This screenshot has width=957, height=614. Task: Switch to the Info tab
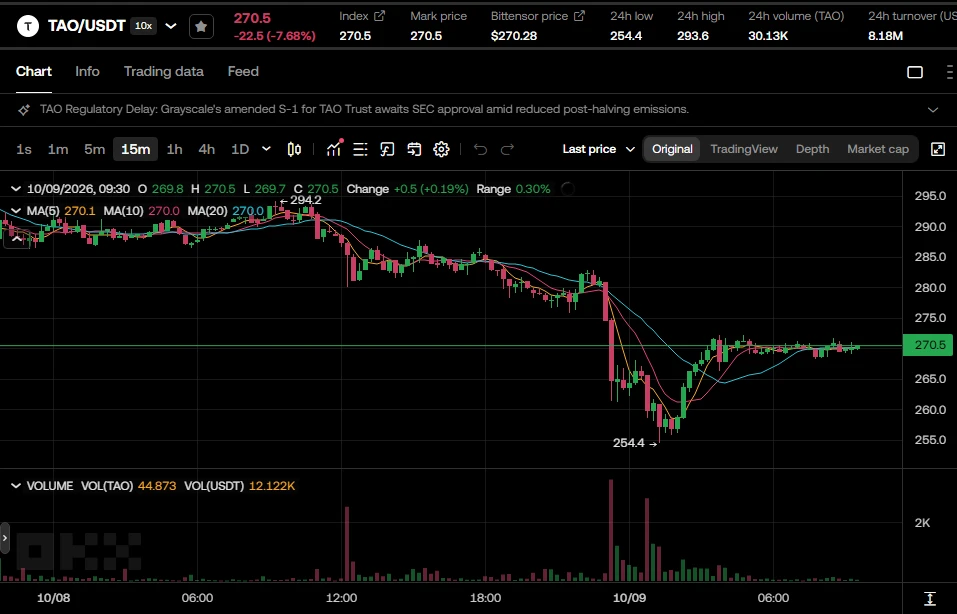[x=87, y=72]
